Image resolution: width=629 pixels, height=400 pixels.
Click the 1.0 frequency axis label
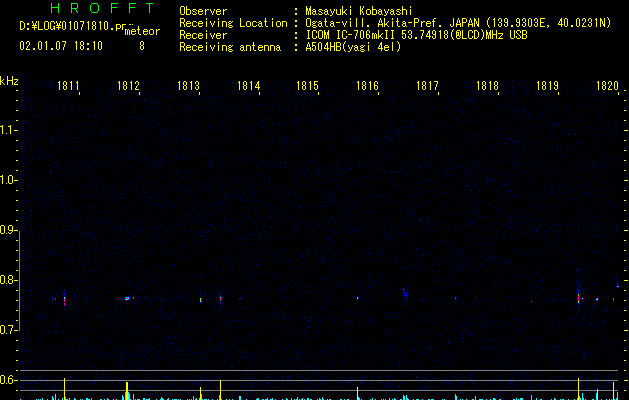(x=8, y=180)
